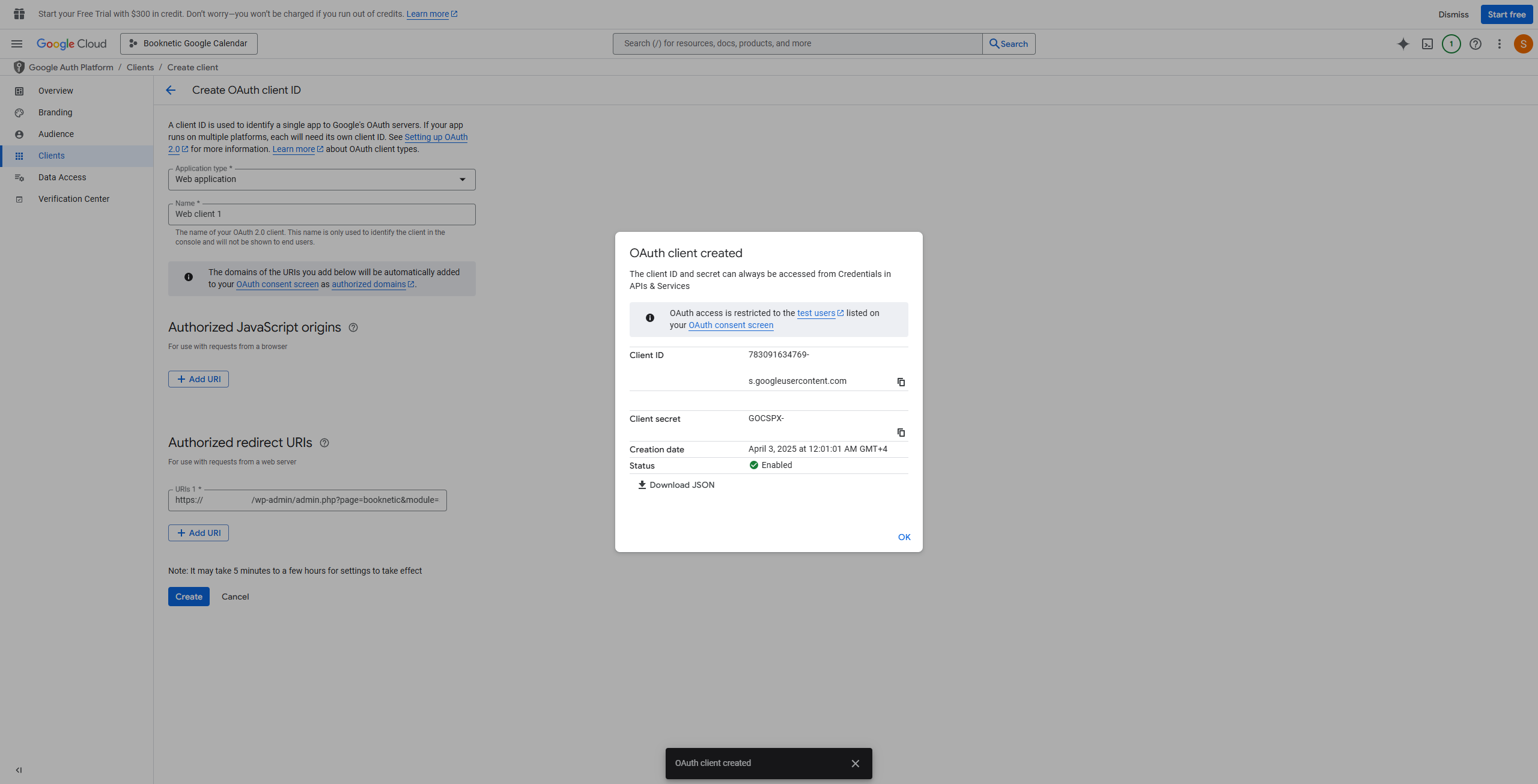Open help for Authorized redirect URIs
This screenshot has width=1538, height=784.
(324, 443)
